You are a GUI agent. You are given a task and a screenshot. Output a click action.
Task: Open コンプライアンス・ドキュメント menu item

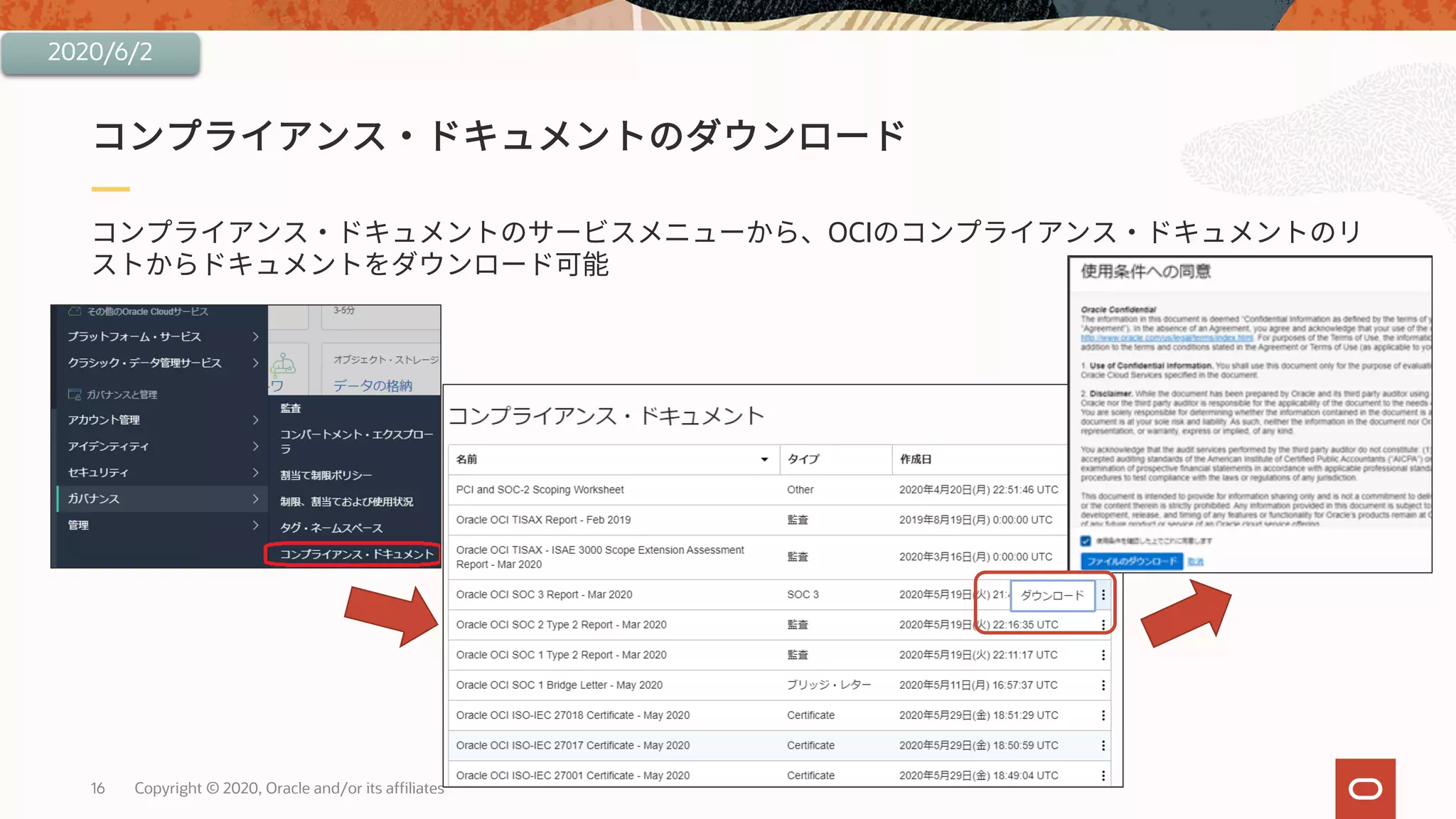[x=356, y=554]
